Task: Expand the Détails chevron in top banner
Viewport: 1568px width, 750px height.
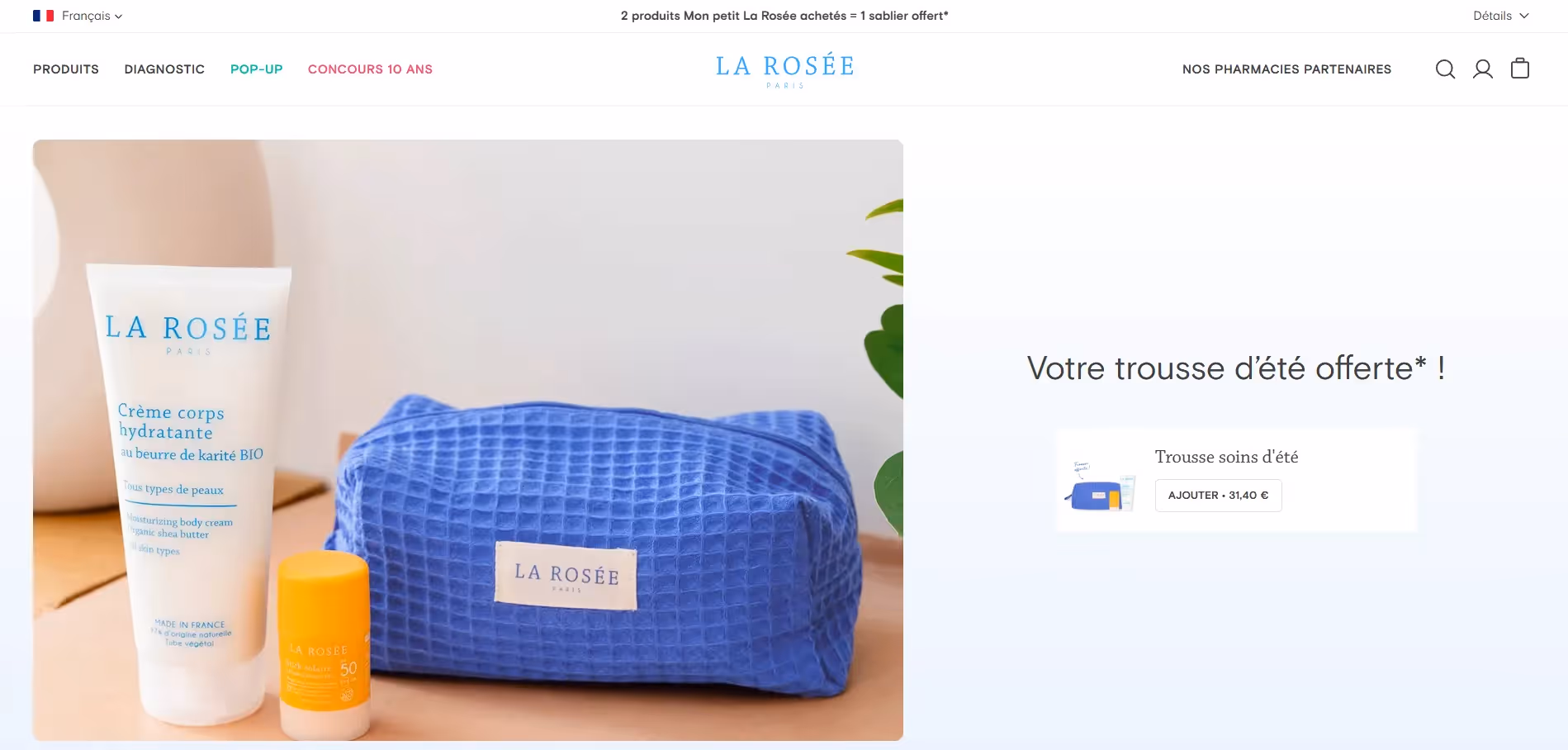Action: coord(1524,16)
